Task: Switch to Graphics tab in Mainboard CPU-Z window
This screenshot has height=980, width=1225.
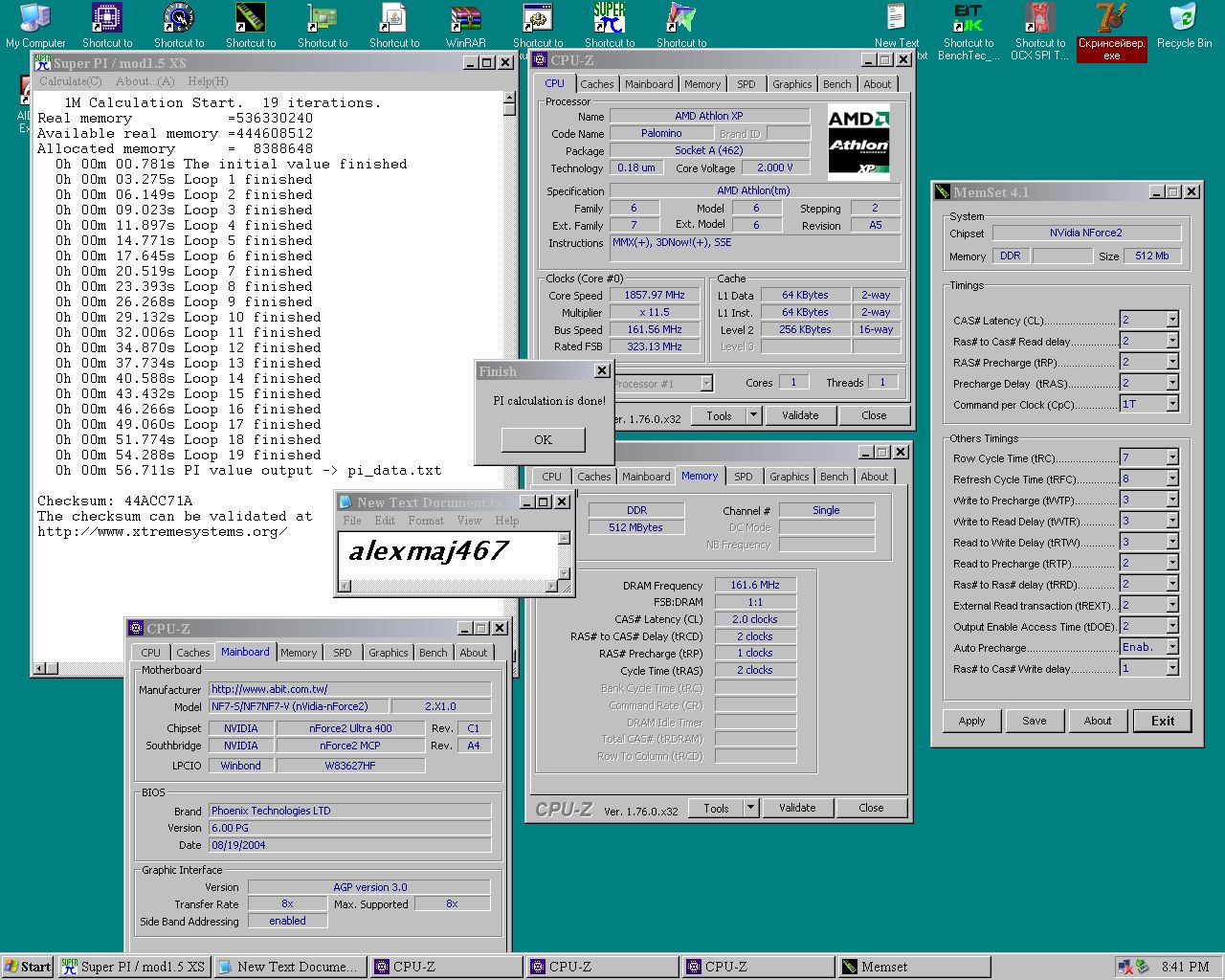Action: tap(388, 653)
